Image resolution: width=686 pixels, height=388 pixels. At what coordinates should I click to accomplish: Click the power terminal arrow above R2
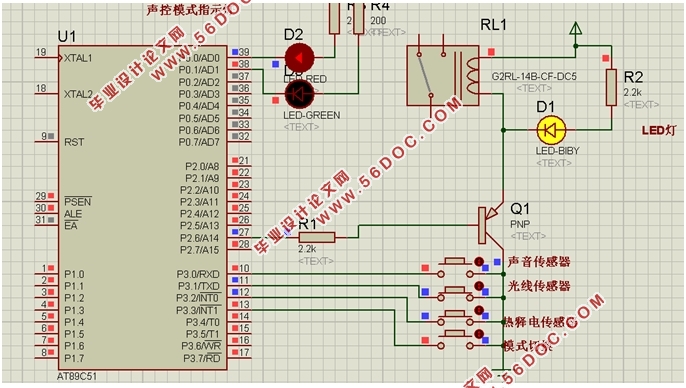(576, 28)
